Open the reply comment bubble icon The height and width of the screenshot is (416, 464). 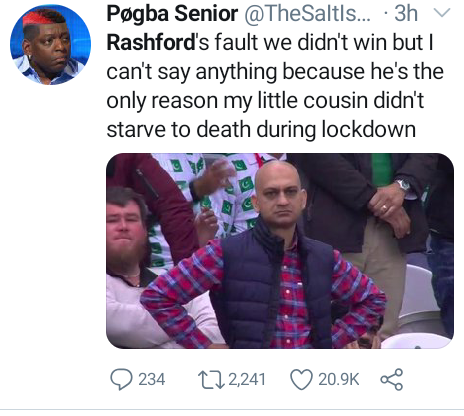(x=121, y=379)
